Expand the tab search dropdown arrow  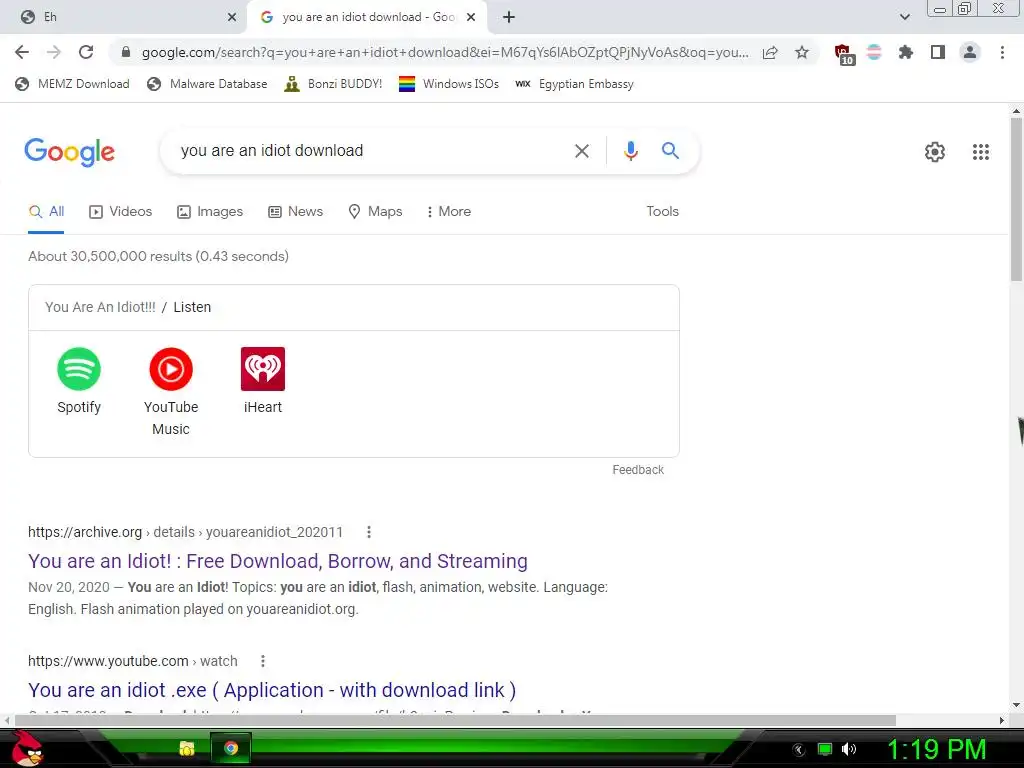(904, 17)
